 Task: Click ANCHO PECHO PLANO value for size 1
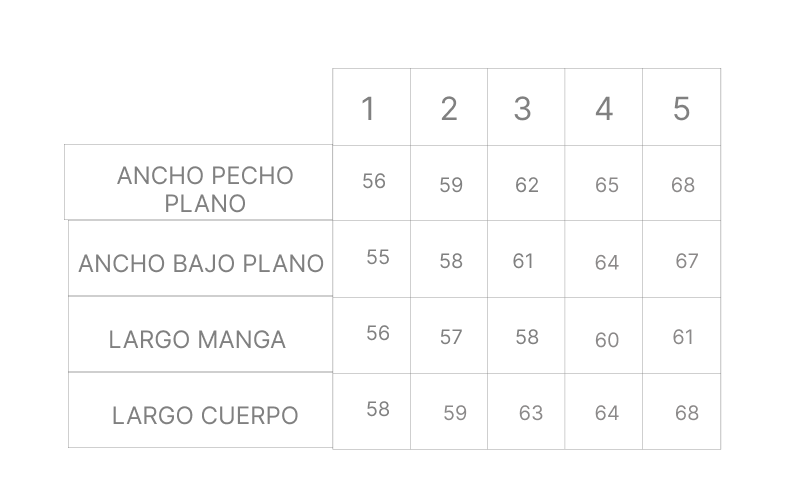click(374, 181)
